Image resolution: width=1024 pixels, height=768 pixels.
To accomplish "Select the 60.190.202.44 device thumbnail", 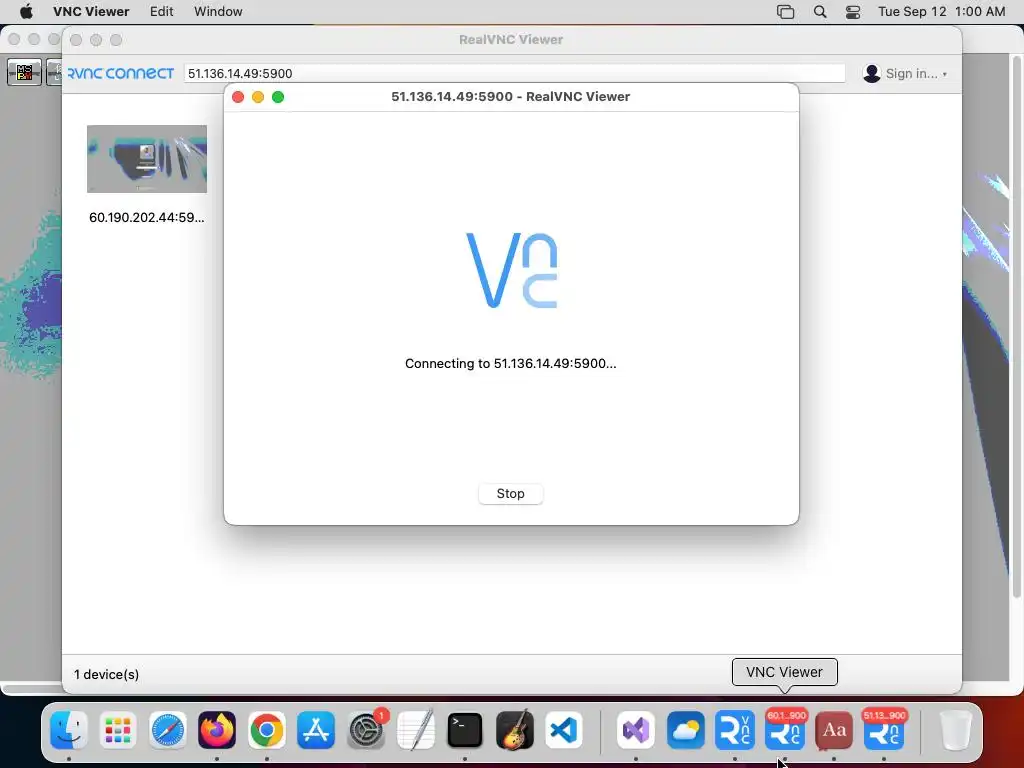I will tap(147, 159).
